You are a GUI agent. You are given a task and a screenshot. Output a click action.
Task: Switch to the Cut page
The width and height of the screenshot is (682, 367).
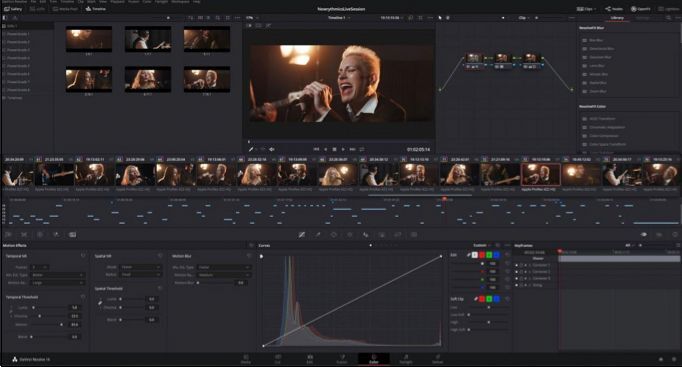pyautogui.click(x=277, y=359)
